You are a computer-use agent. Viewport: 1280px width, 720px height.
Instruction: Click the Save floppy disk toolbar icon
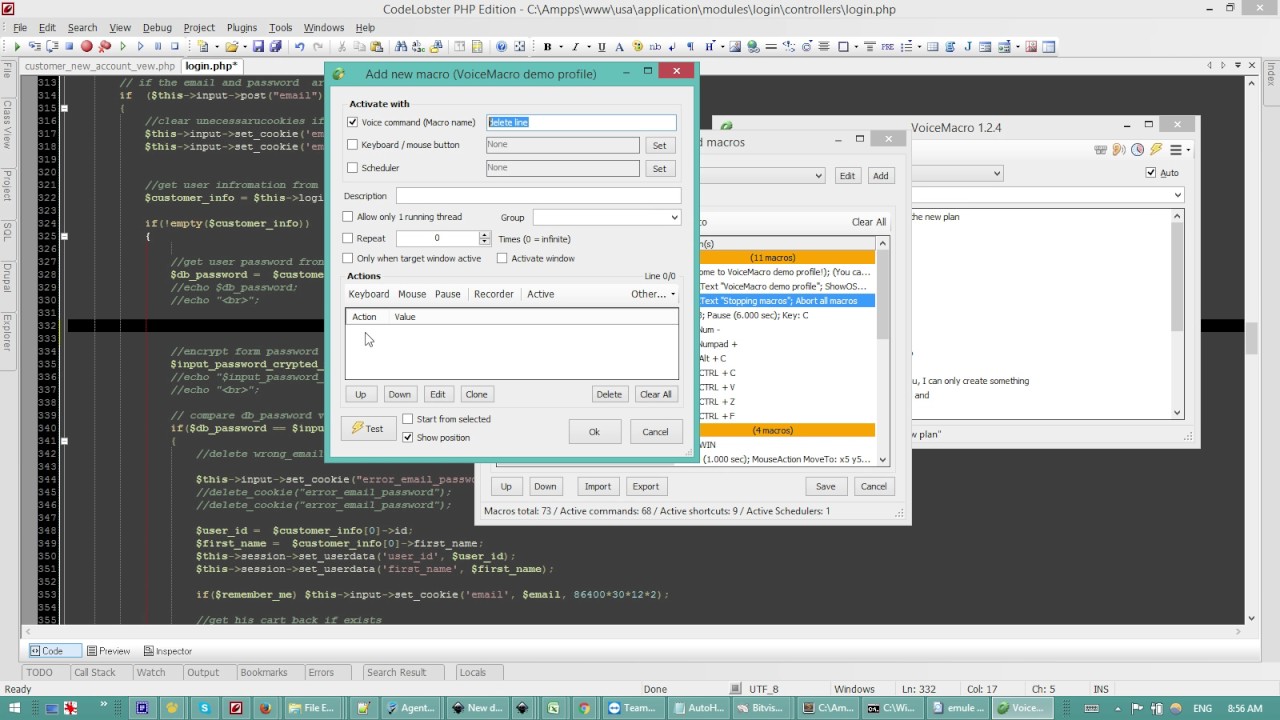click(258, 46)
